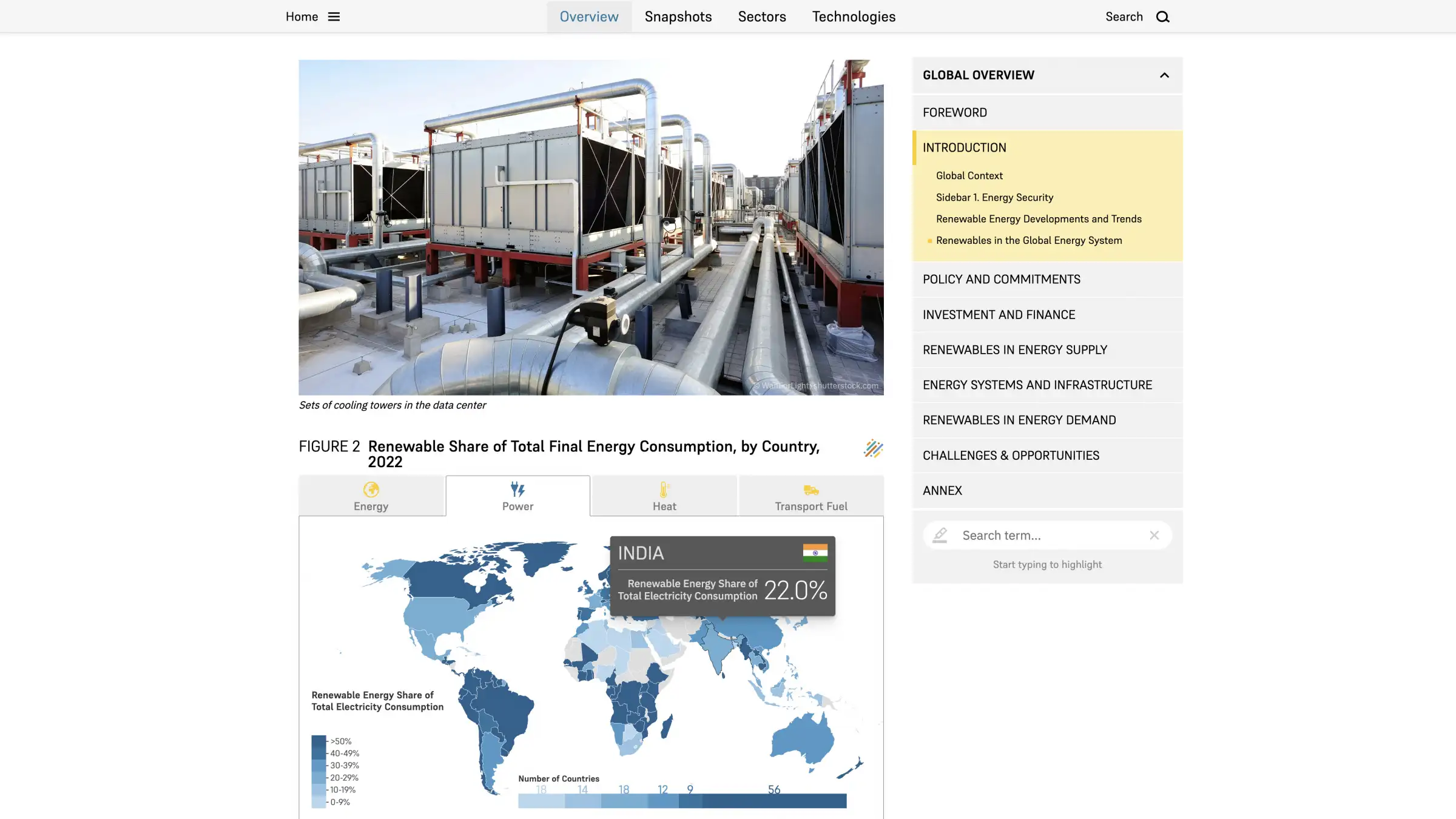Open the Technologies menu tab
1456x819 pixels.
tap(854, 16)
